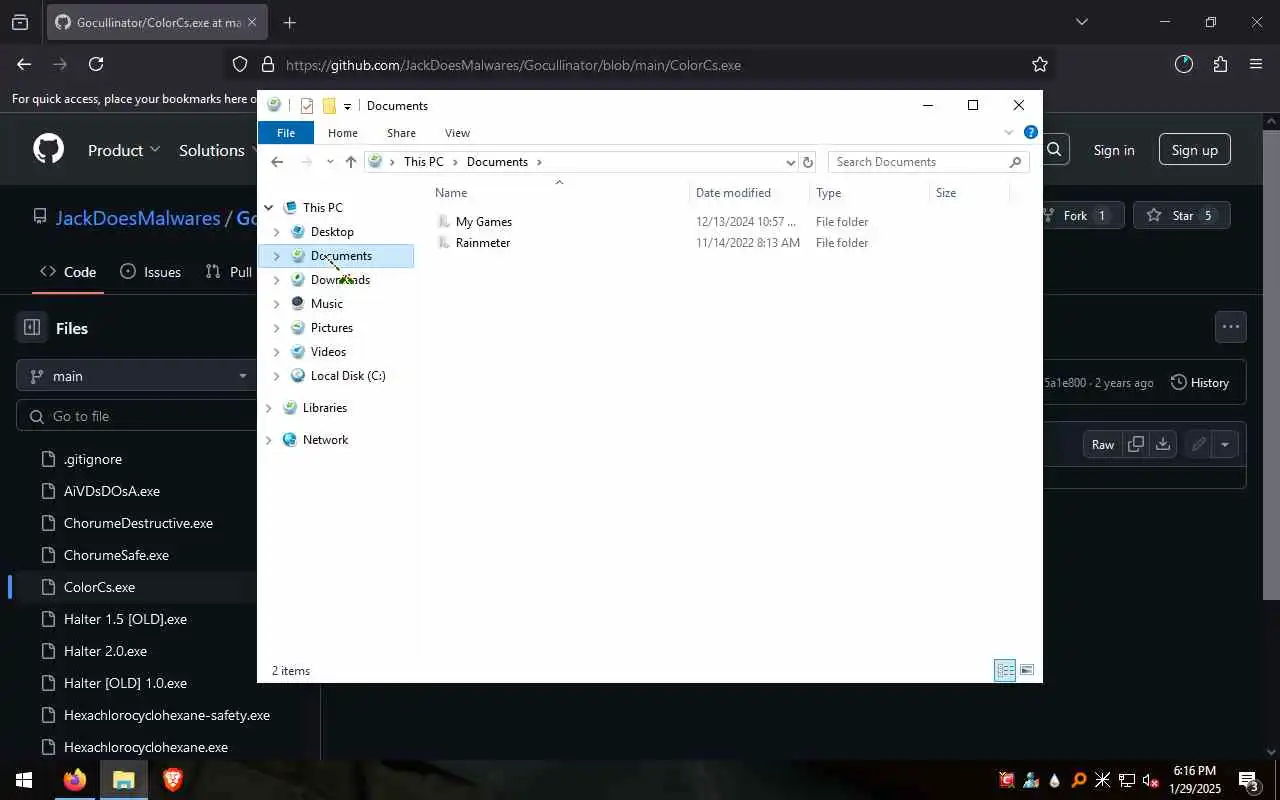1280x800 pixels.
Task: Click Sign in on GitHub
Action: 1114,150
